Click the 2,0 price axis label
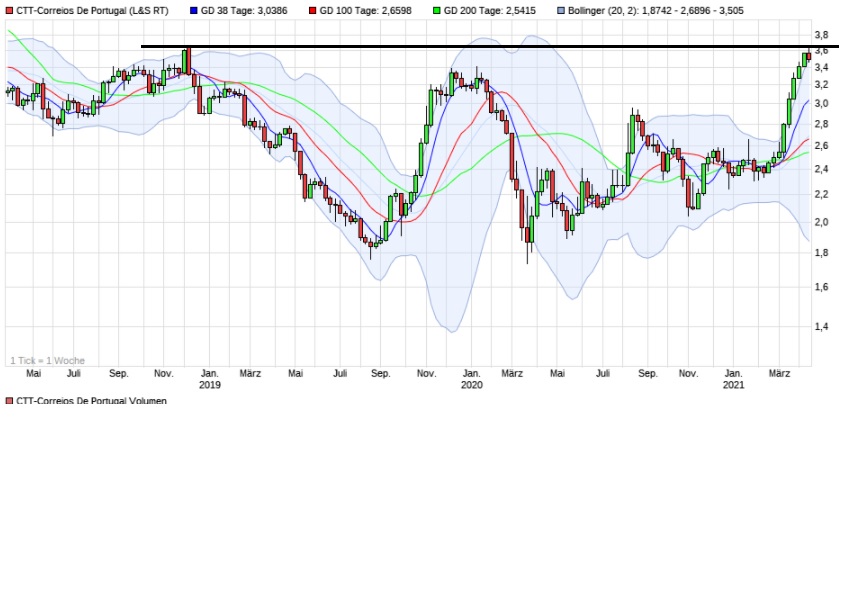The image size is (844, 599). [821, 222]
